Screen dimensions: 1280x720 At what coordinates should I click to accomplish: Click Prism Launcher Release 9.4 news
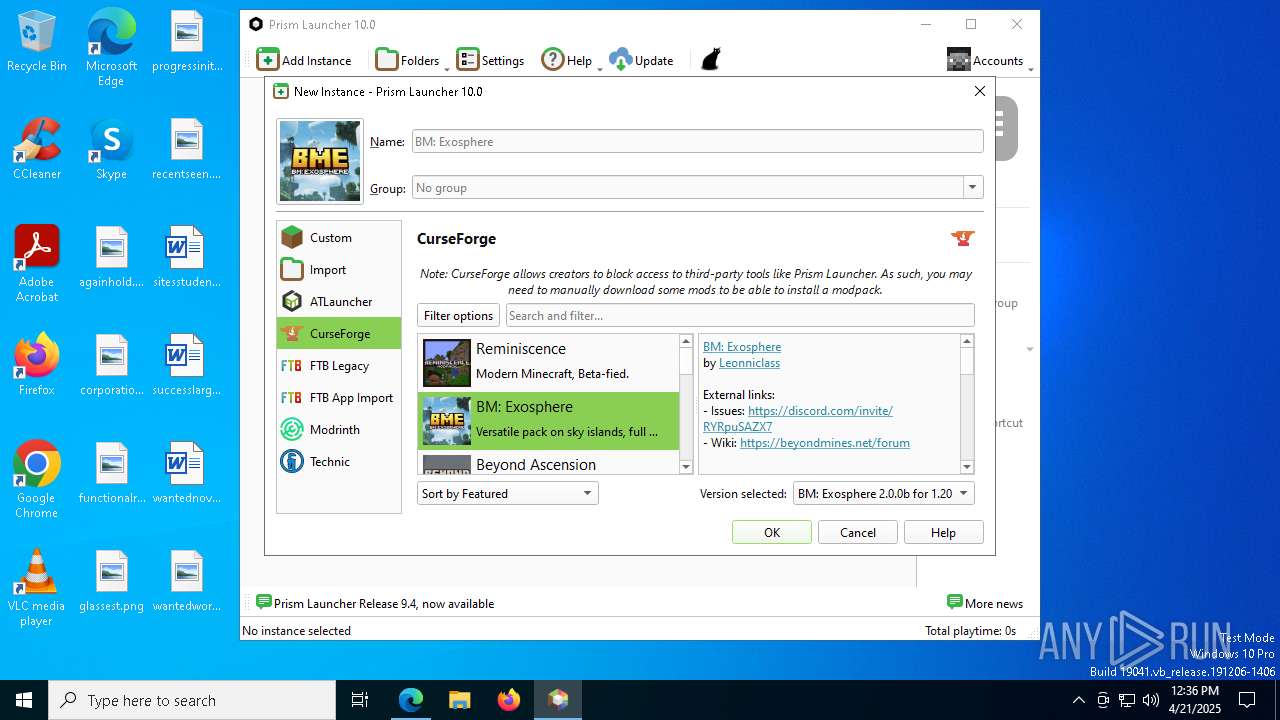tap(375, 603)
